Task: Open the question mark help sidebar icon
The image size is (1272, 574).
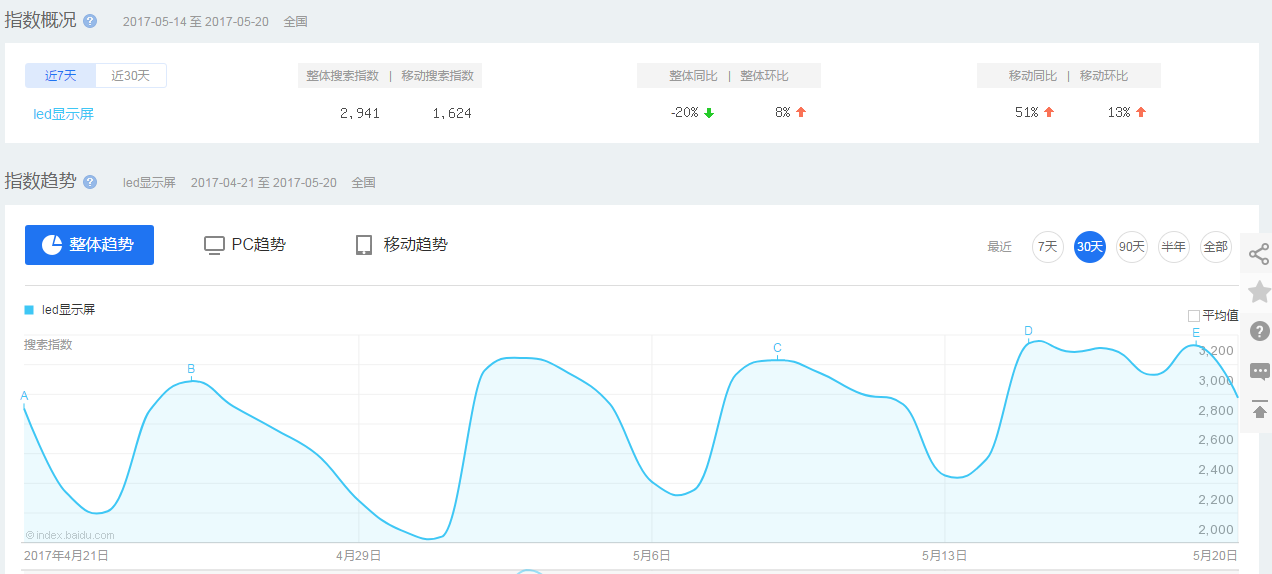Action: [1259, 331]
